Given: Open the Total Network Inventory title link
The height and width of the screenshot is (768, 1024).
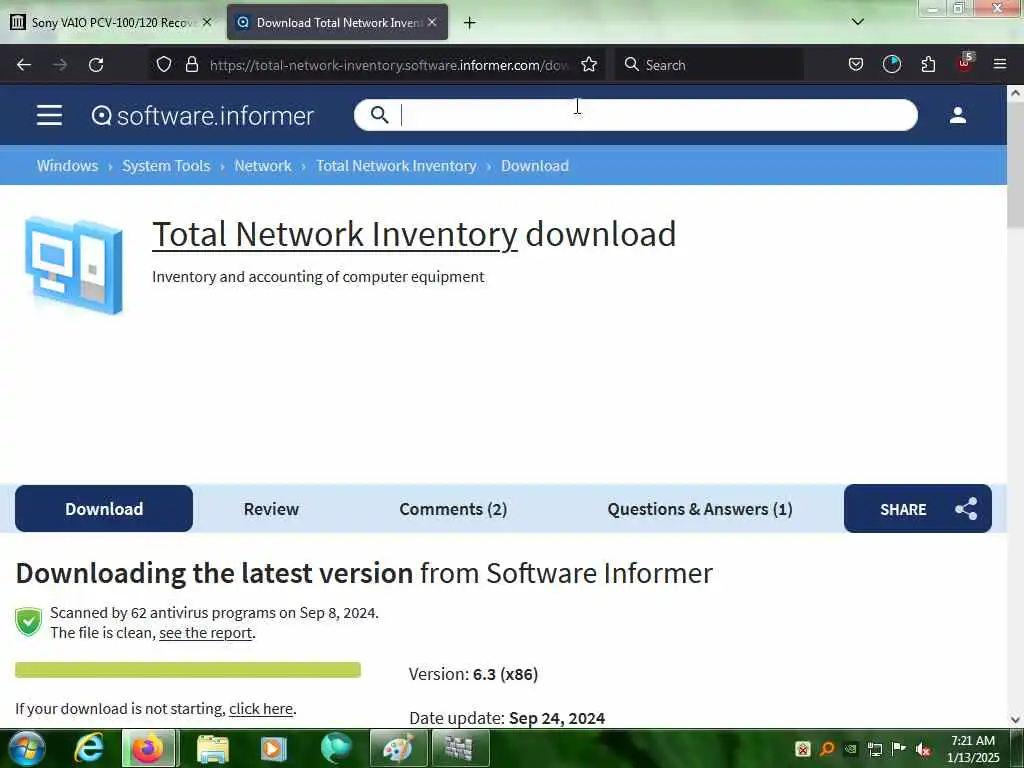Looking at the screenshot, I should click(x=335, y=234).
